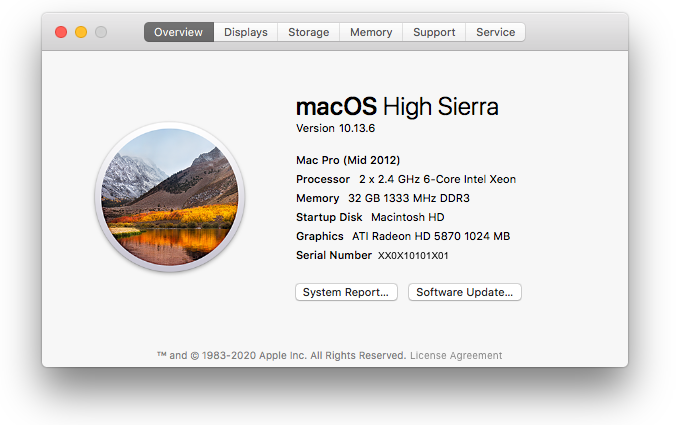683x425 pixels.
Task: Click ATI Radeon HD 5870 1024 MB text
Action: [431, 236]
